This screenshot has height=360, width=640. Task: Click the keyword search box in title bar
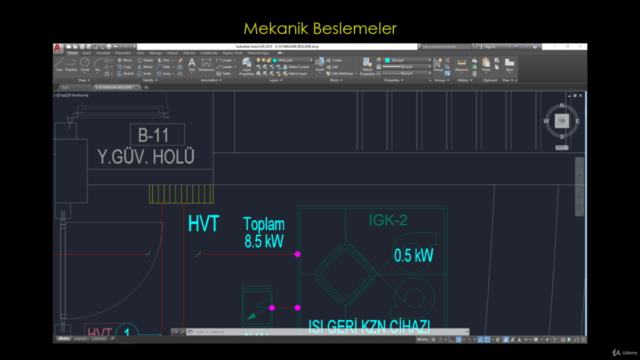click(446, 47)
